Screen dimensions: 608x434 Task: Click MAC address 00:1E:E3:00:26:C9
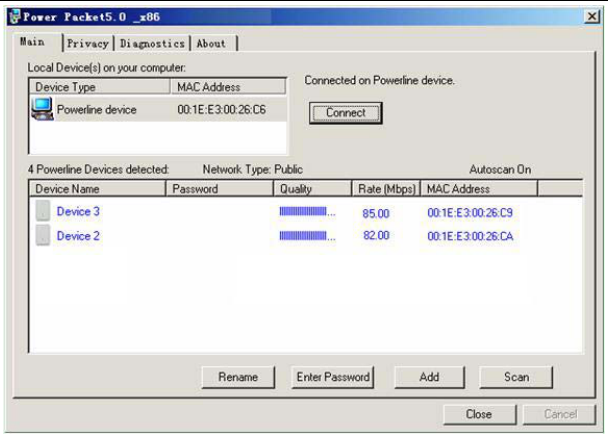(470, 213)
